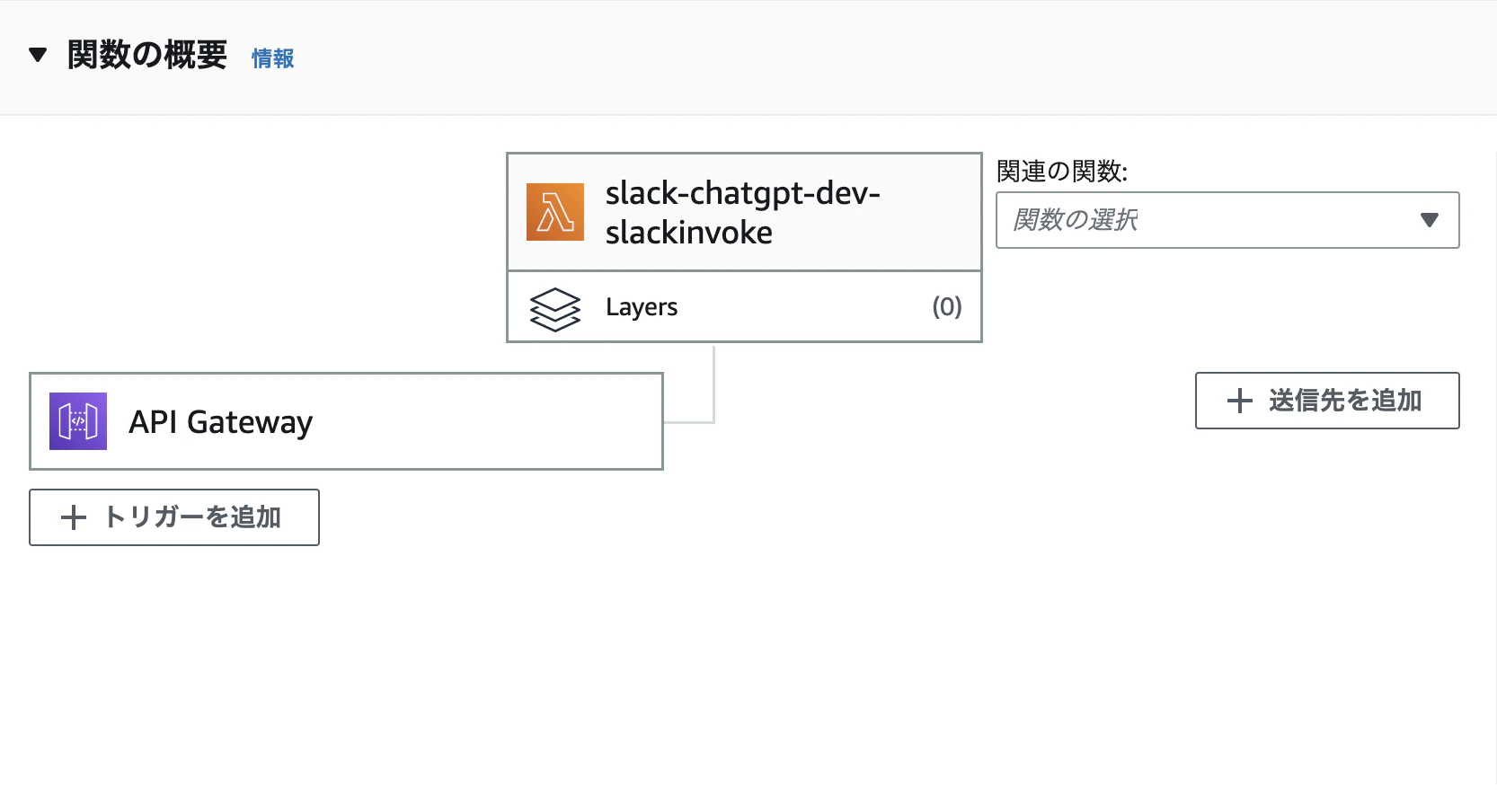Click the purple API Gateway icon
The width and height of the screenshot is (1497, 812).
tap(78, 421)
